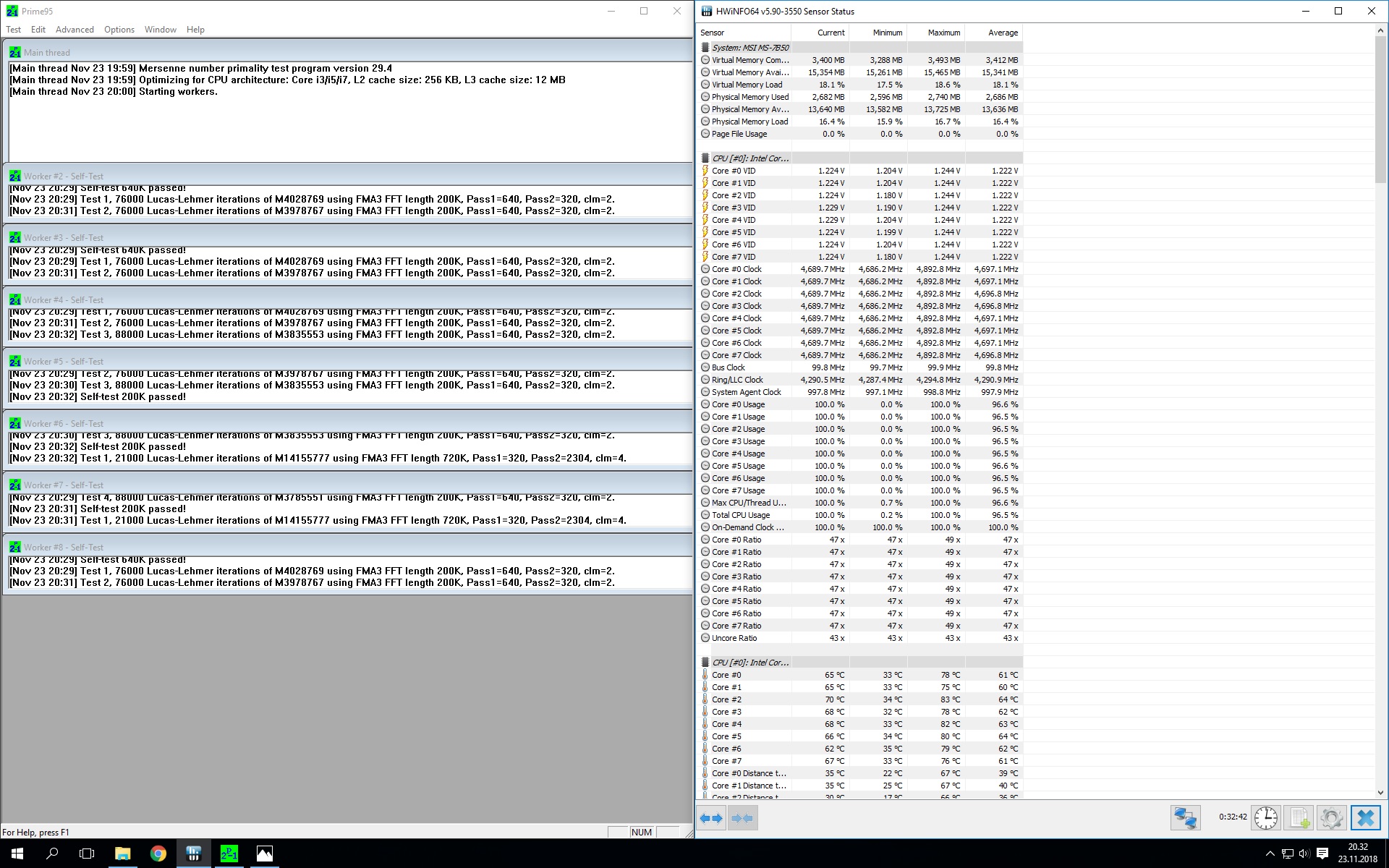Open the HWiNFO remote network monitors icon
The width and height of the screenshot is (1389, 868).
pos(1186,818)
